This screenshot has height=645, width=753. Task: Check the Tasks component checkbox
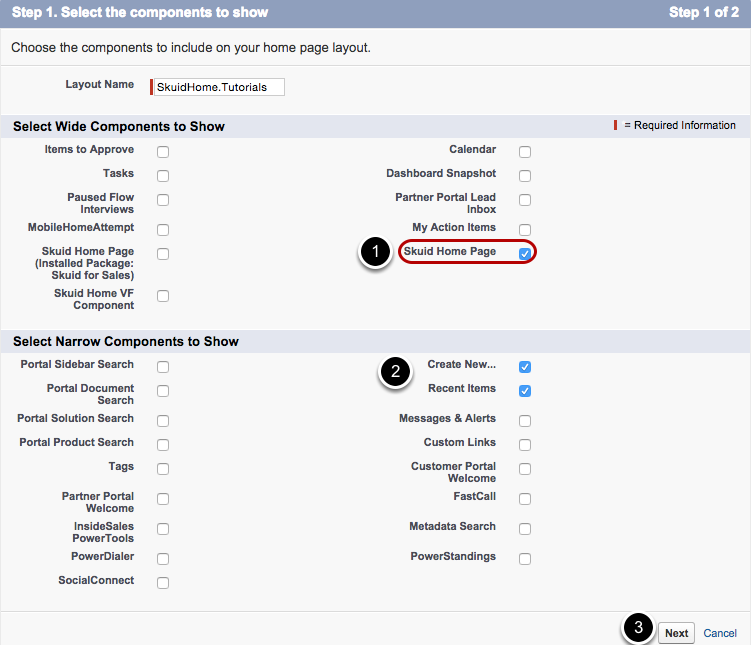(163, 176)
